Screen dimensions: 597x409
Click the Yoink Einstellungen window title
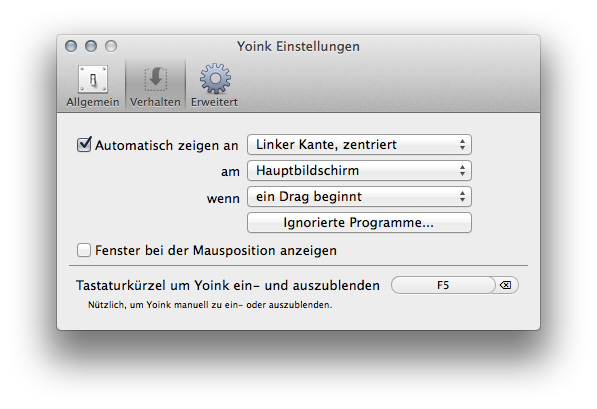298,46
